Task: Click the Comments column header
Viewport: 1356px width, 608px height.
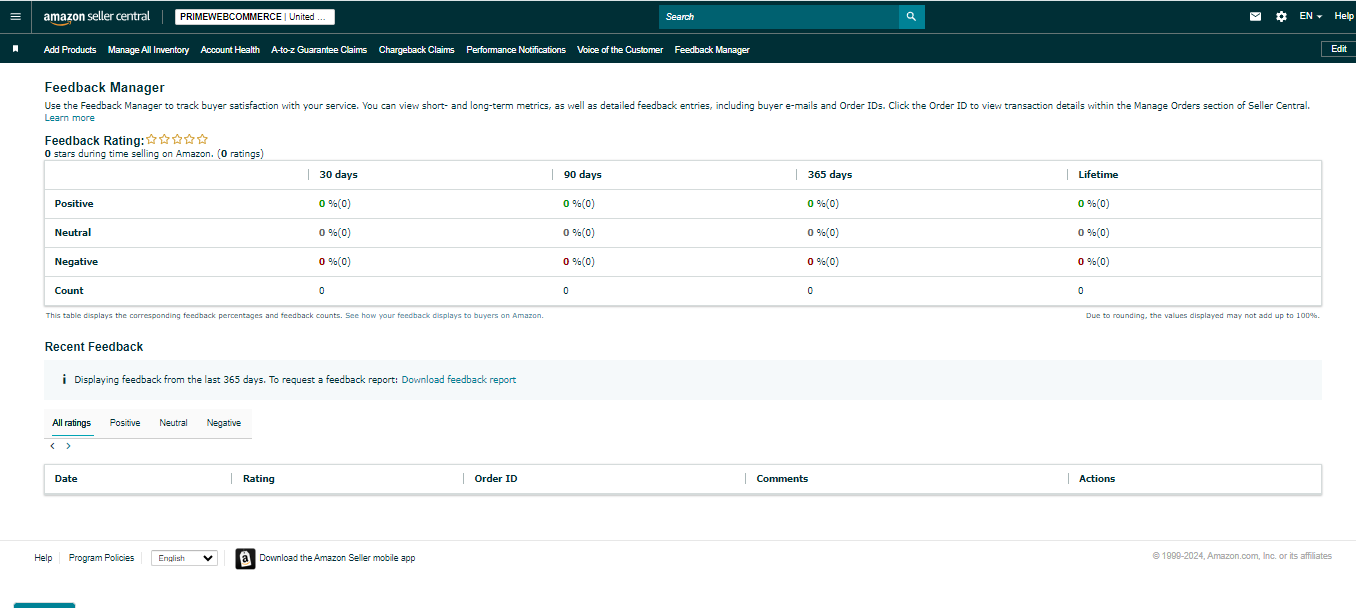Action: (782, 479)
